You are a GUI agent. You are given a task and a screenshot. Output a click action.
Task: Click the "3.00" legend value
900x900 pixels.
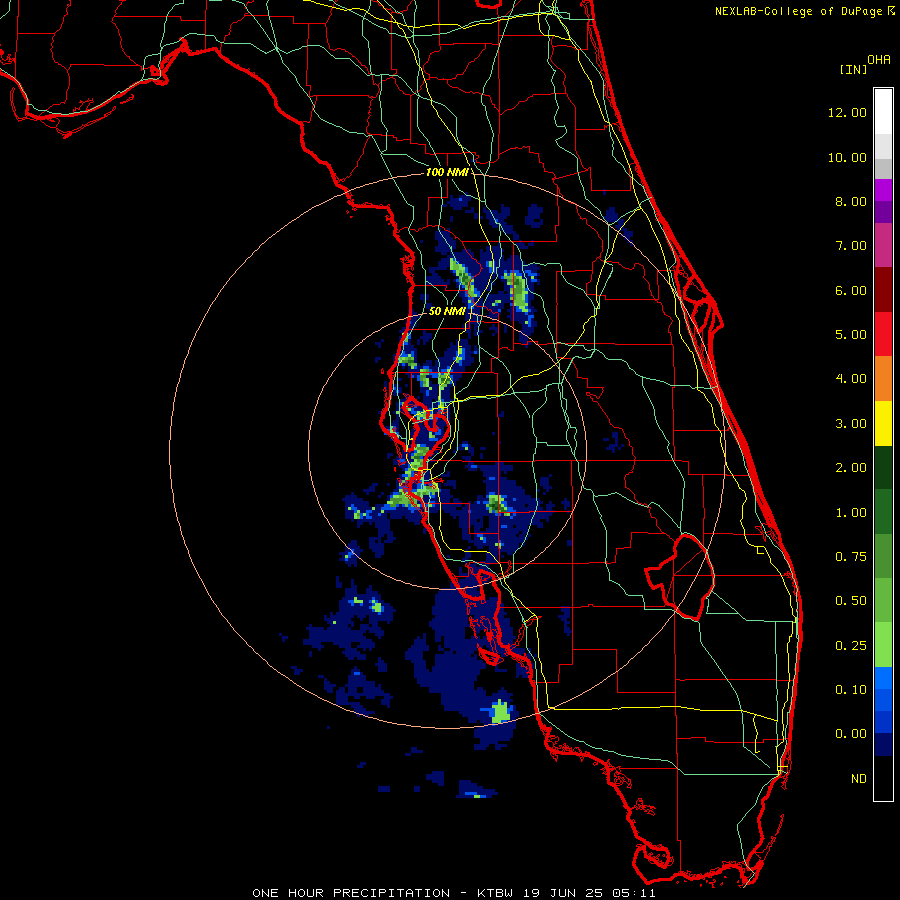coord(851,424)
